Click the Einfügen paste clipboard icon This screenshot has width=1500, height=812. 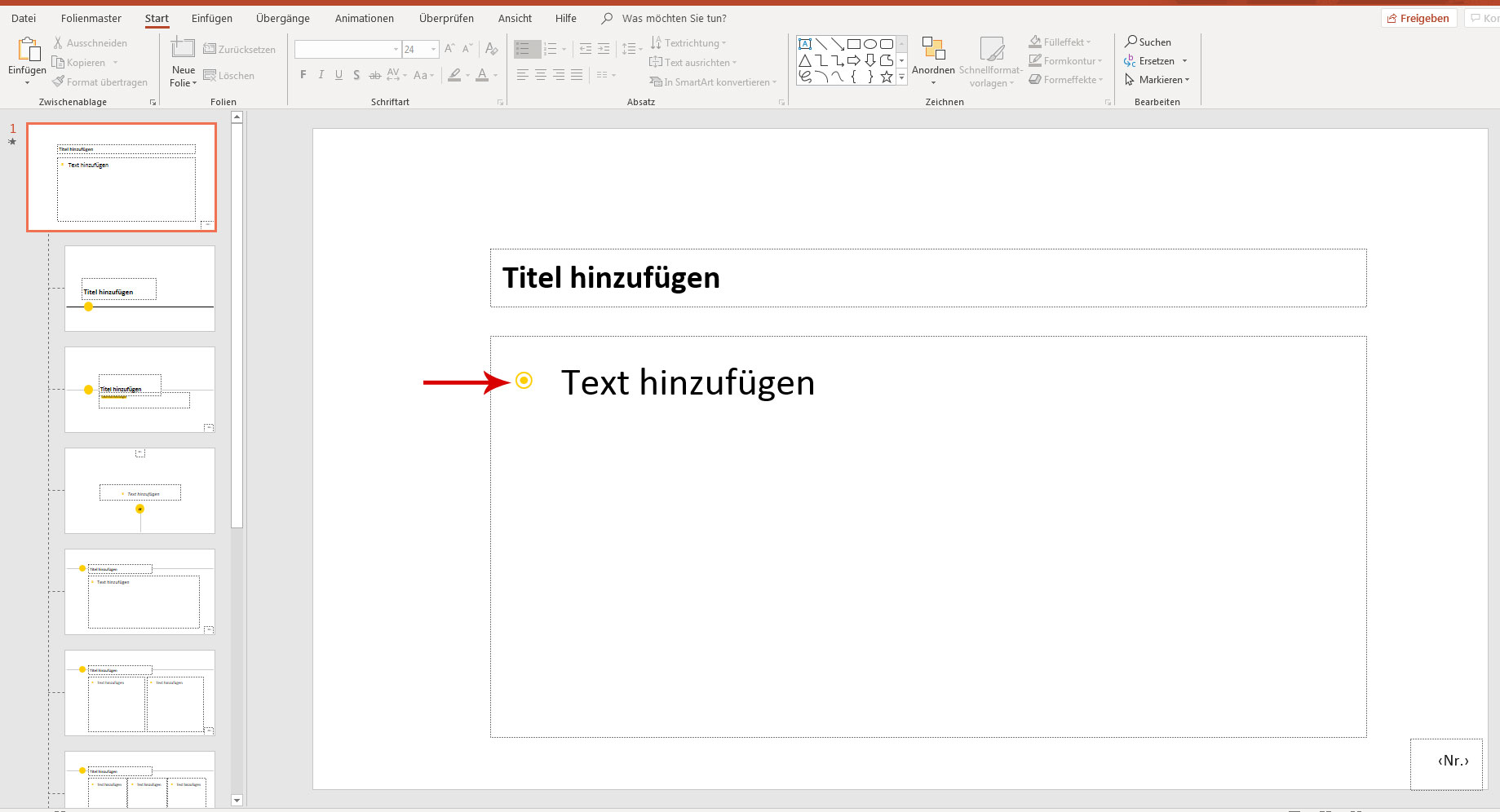point(29,50)
